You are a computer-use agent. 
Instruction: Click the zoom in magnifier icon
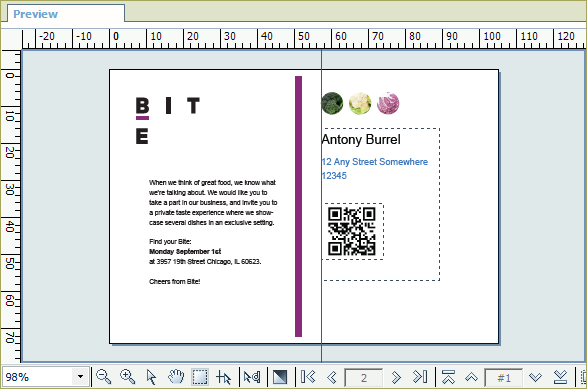point(127,376)
